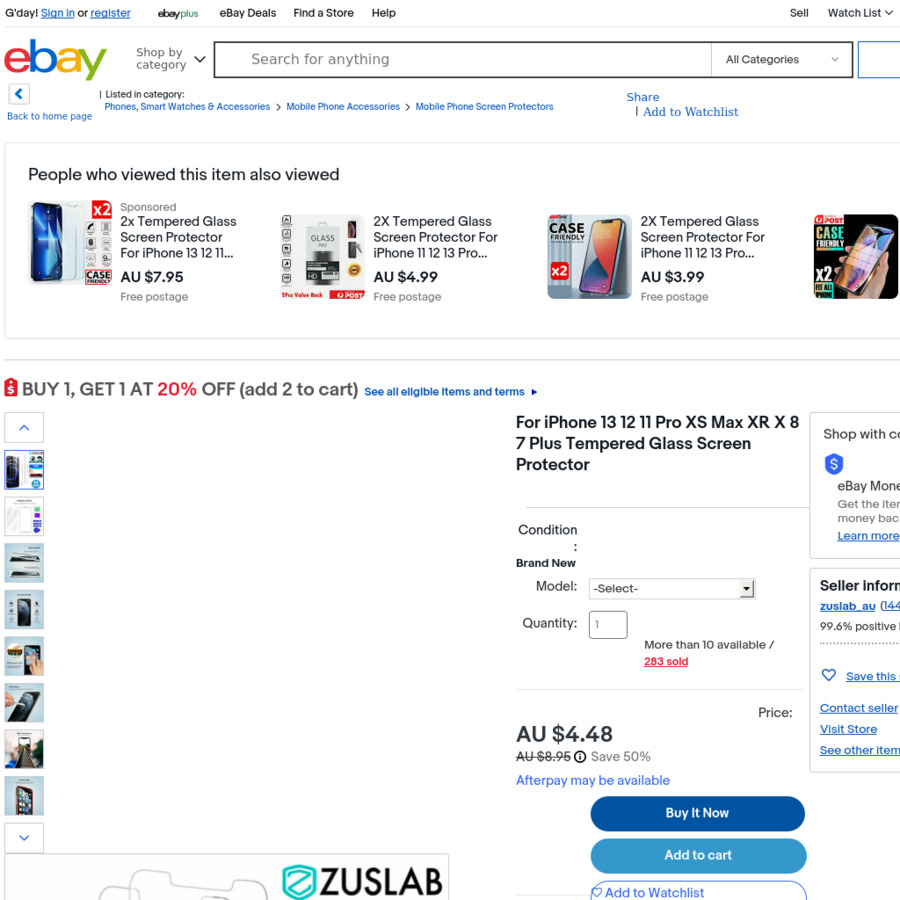Expand the Shop by category menu
Screen dimensions: 900x900
pos(170,59)
